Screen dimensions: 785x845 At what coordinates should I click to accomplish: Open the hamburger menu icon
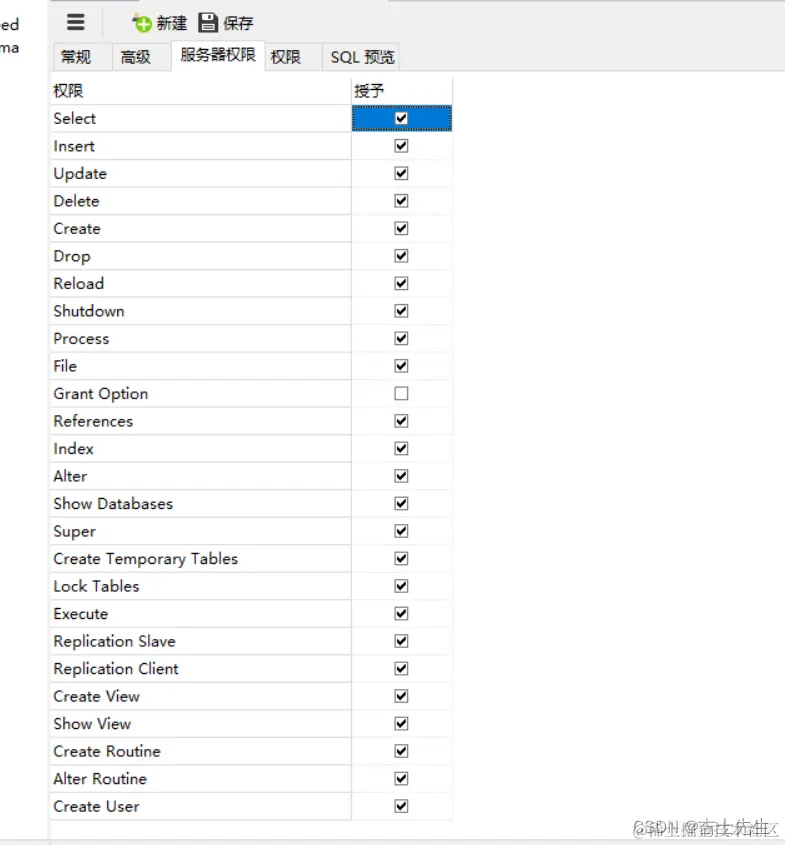tap(75, 22)
